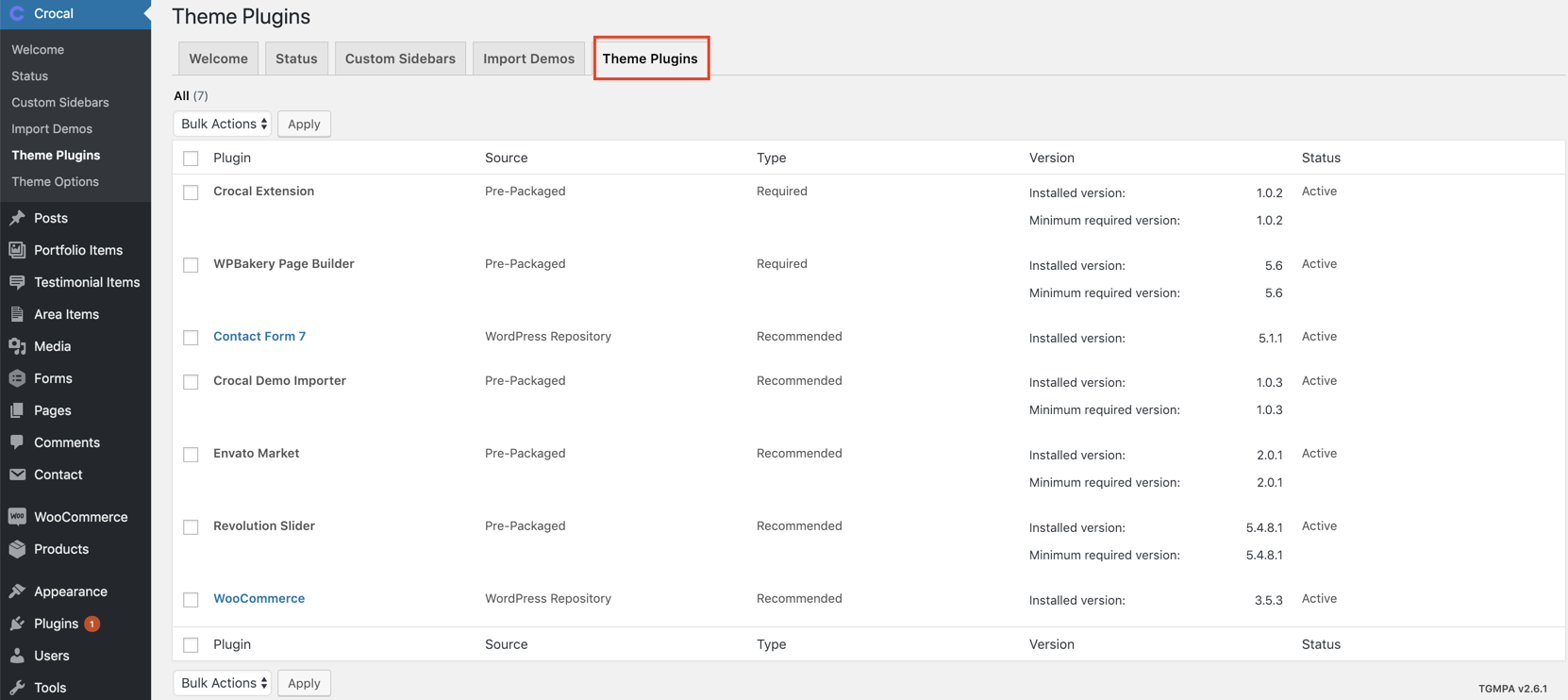Select the Theme Plugins tab
Viewport: 1568px width, 700px height.
coord(650,58)
